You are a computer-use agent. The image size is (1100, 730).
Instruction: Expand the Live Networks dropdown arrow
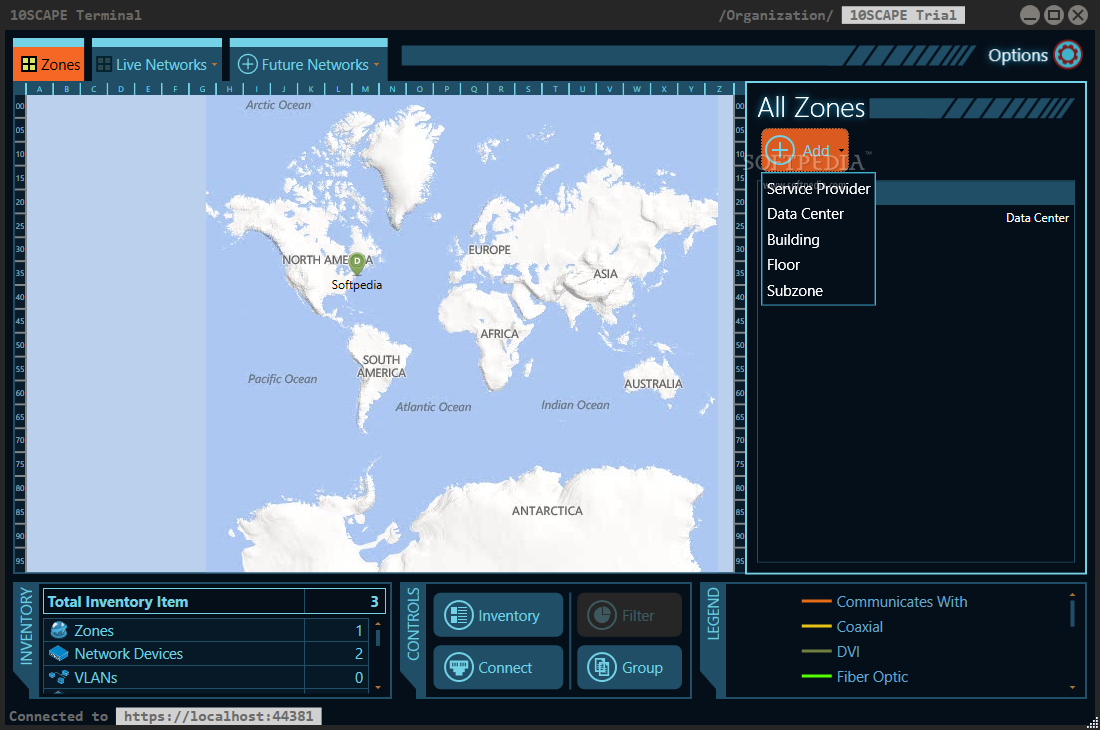coord(215,65)
